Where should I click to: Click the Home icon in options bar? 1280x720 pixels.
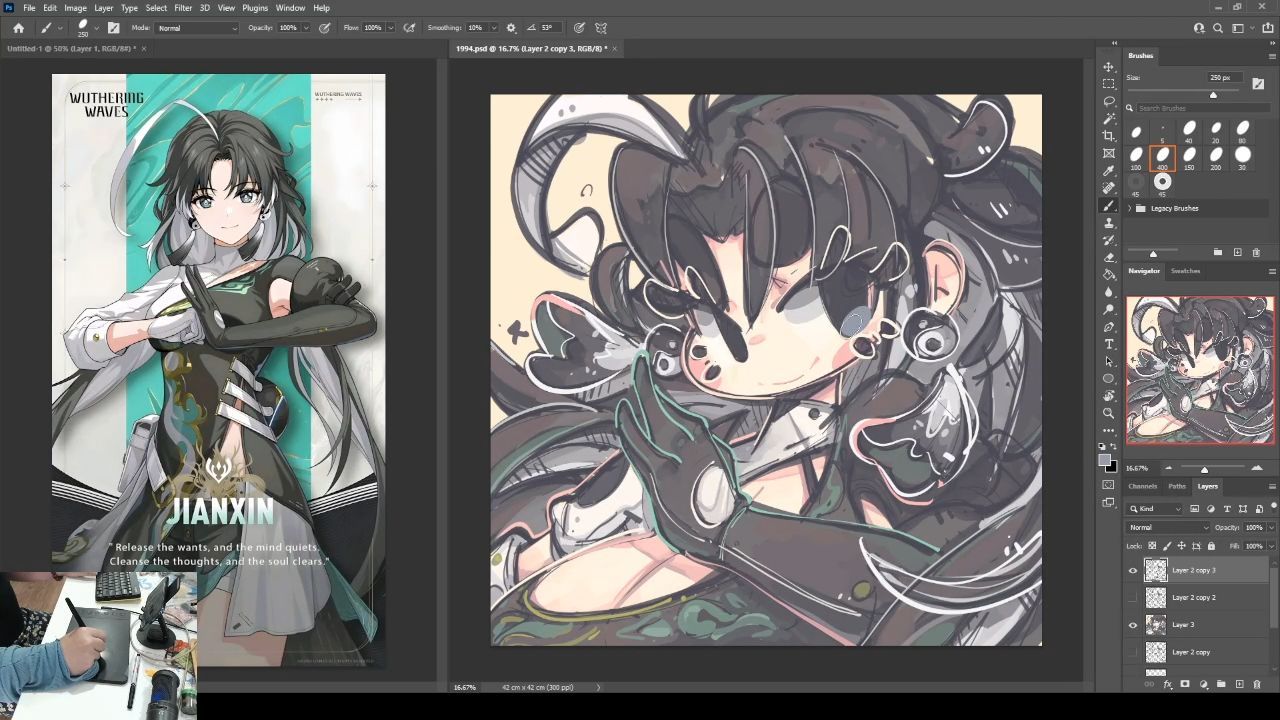[x=18, y=28]
